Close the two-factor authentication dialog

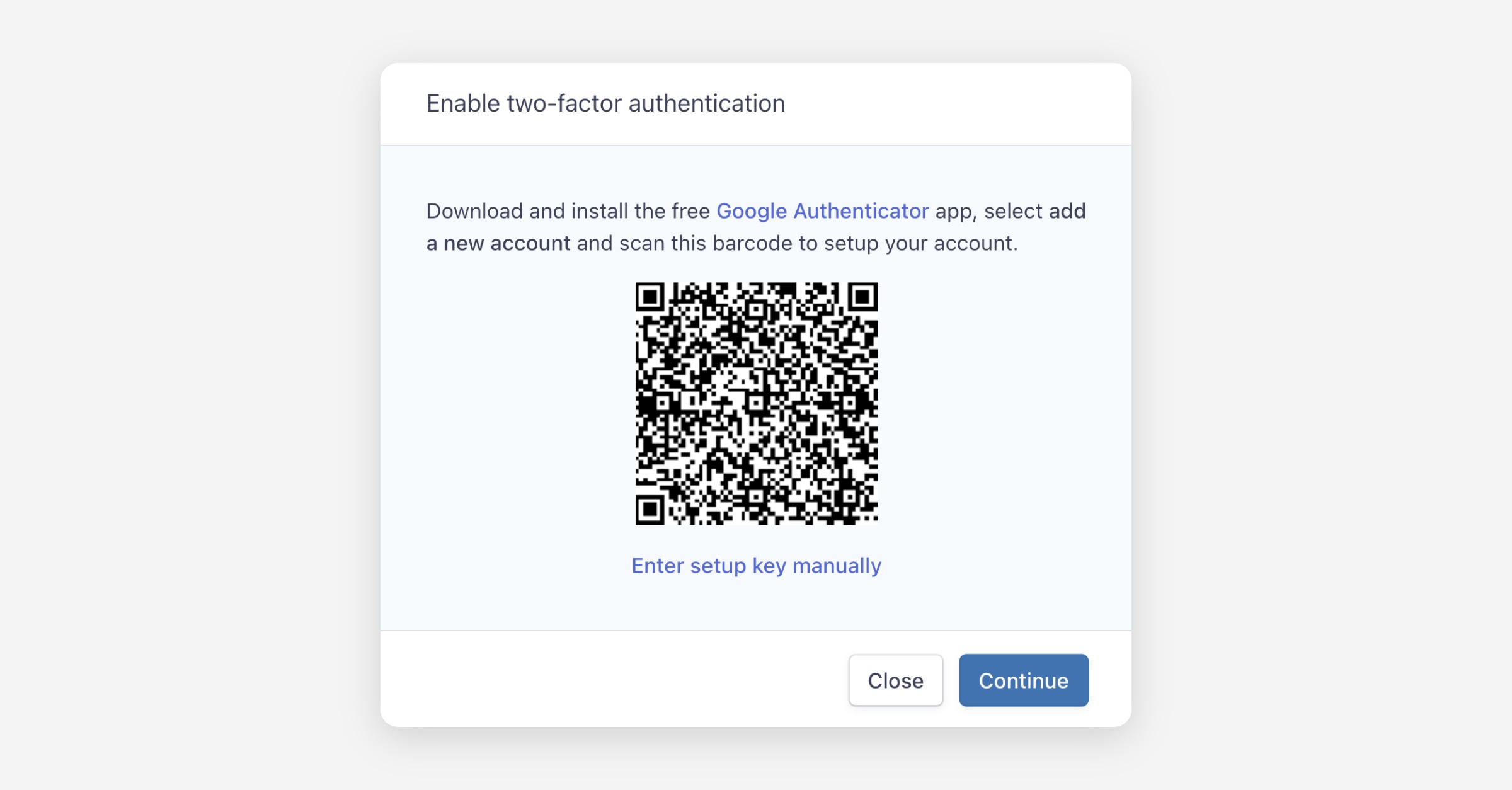(895, 680)
